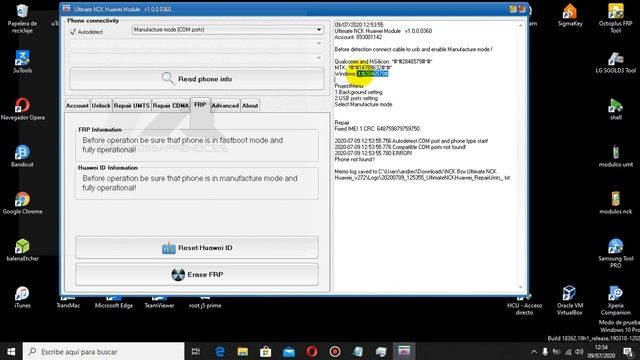640x360 pixels.
Task: Open the Repair CDMA tab
Action: pyautogui.click(x=171, y=106)
